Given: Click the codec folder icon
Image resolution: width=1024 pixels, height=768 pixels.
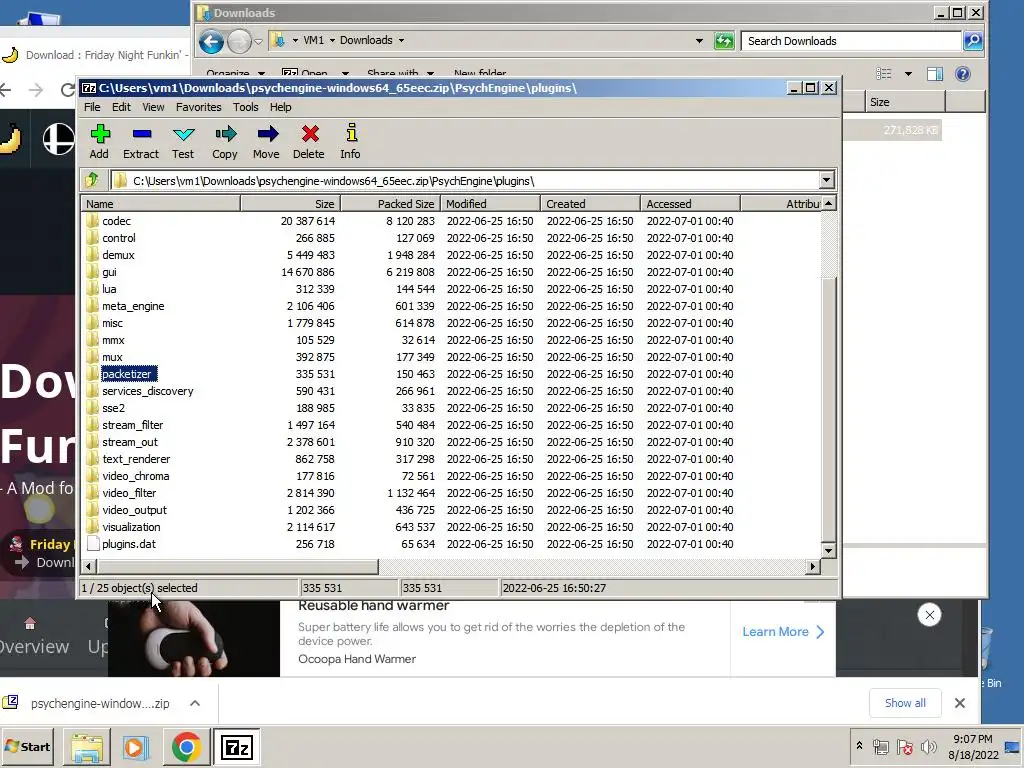Looking at the screenshot, I should [92, 221].
